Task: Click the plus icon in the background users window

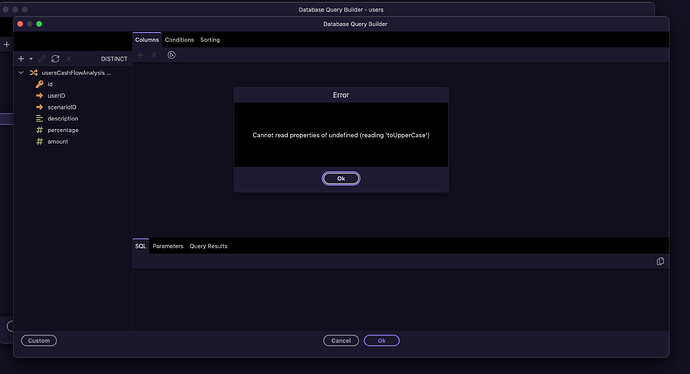Action: [7, 44]
